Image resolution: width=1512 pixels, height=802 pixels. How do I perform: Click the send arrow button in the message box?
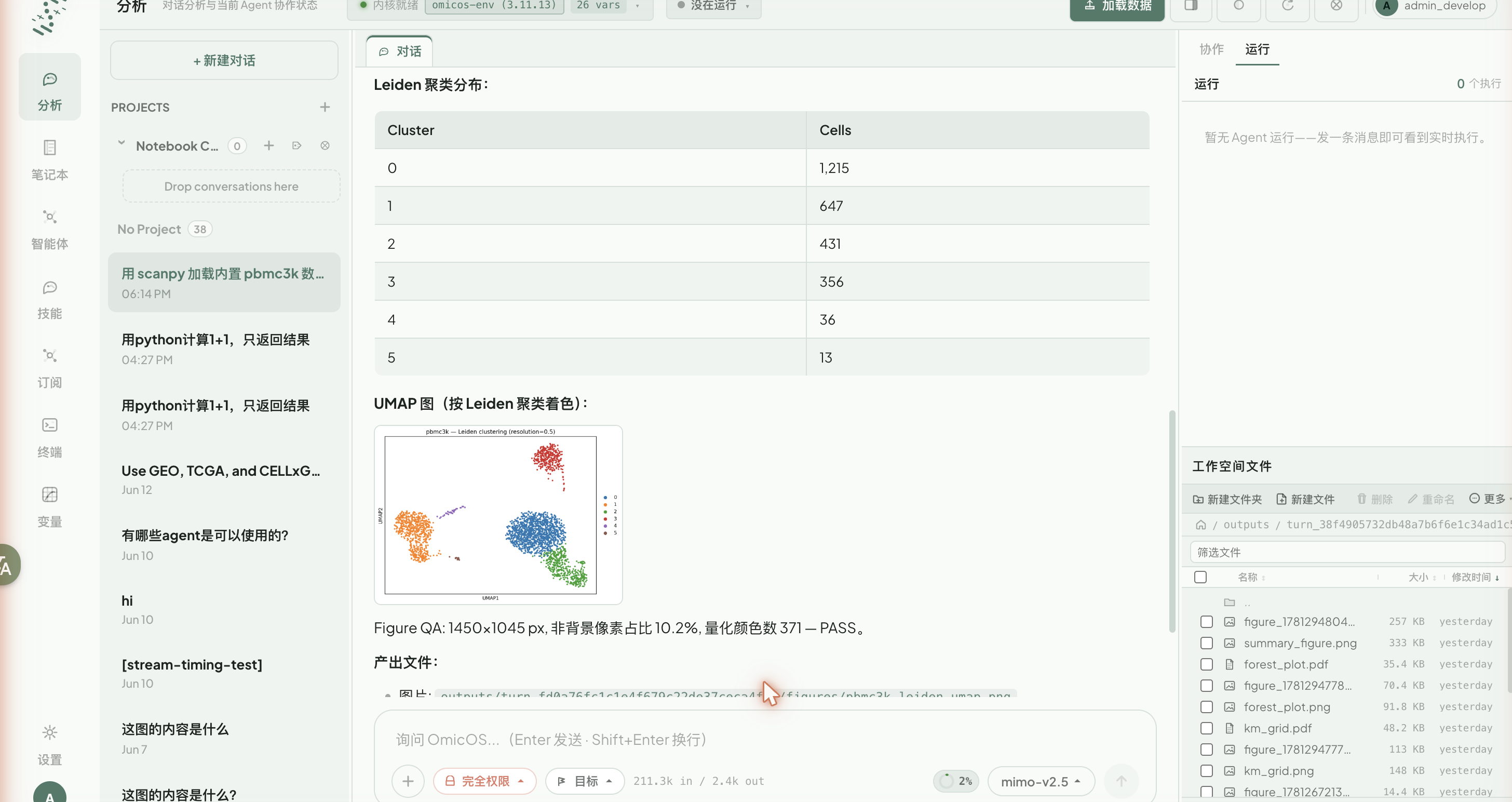click(1121, 781)
